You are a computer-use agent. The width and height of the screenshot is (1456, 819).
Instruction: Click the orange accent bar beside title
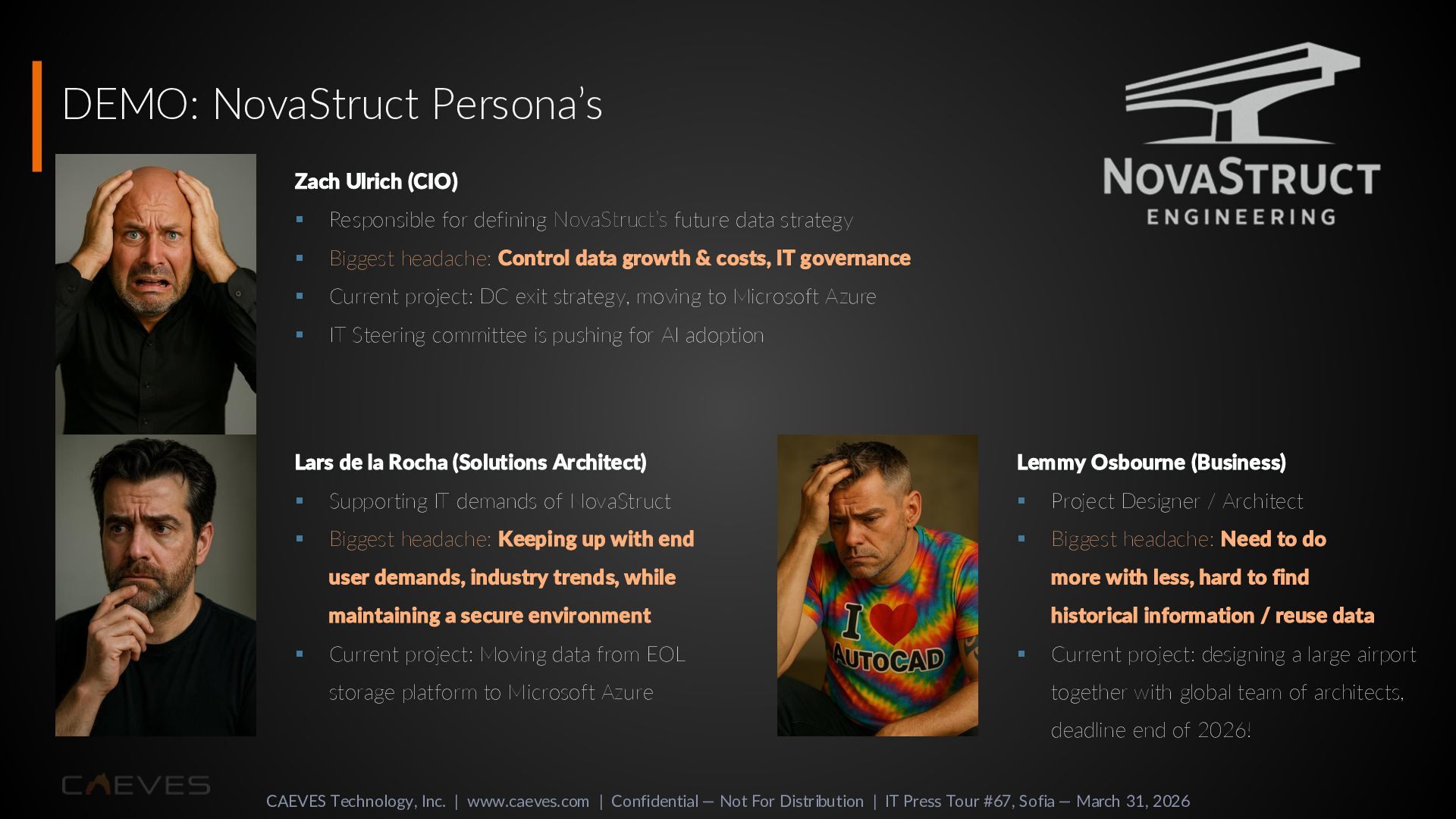[x=36, y=116]
